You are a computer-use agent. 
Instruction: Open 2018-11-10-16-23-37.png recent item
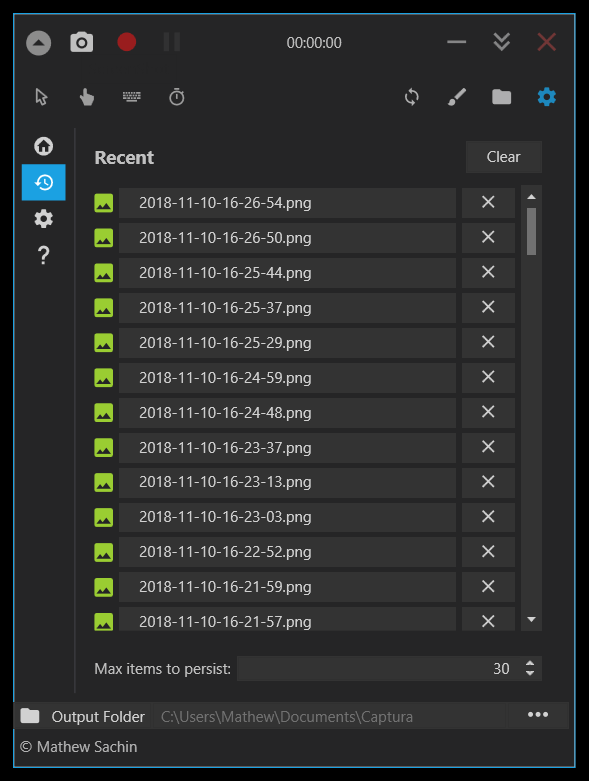click(287, 447)
